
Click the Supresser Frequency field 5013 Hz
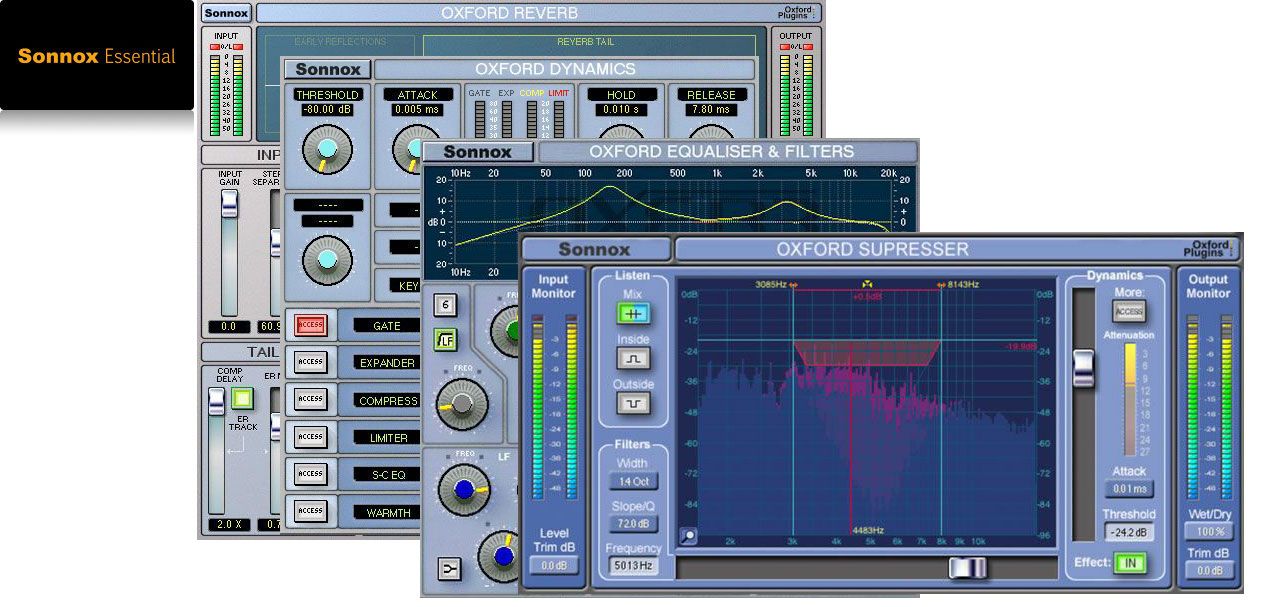click(x=633, y=565)
